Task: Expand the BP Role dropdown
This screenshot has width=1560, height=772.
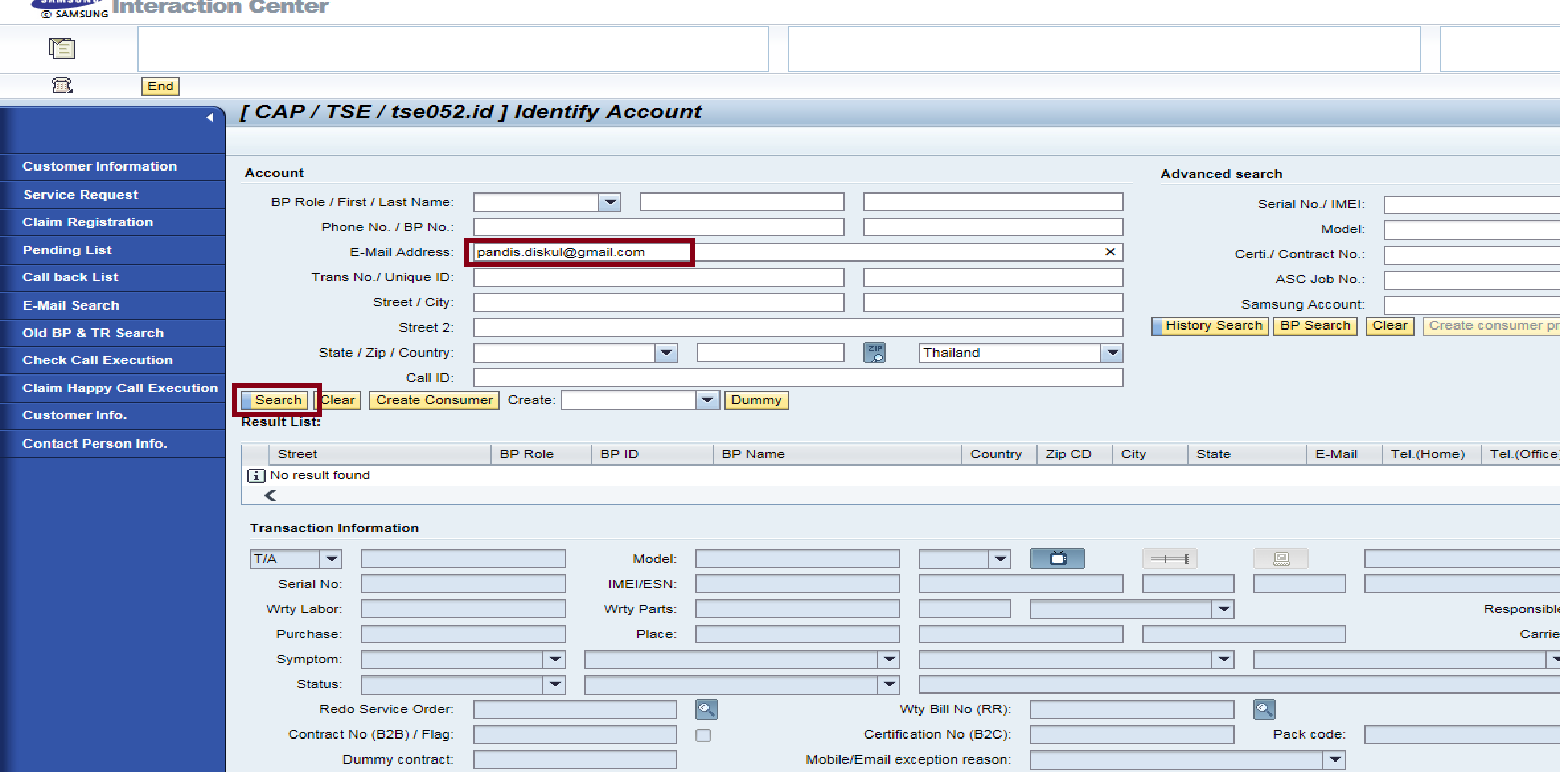Action: coord(609,202)
